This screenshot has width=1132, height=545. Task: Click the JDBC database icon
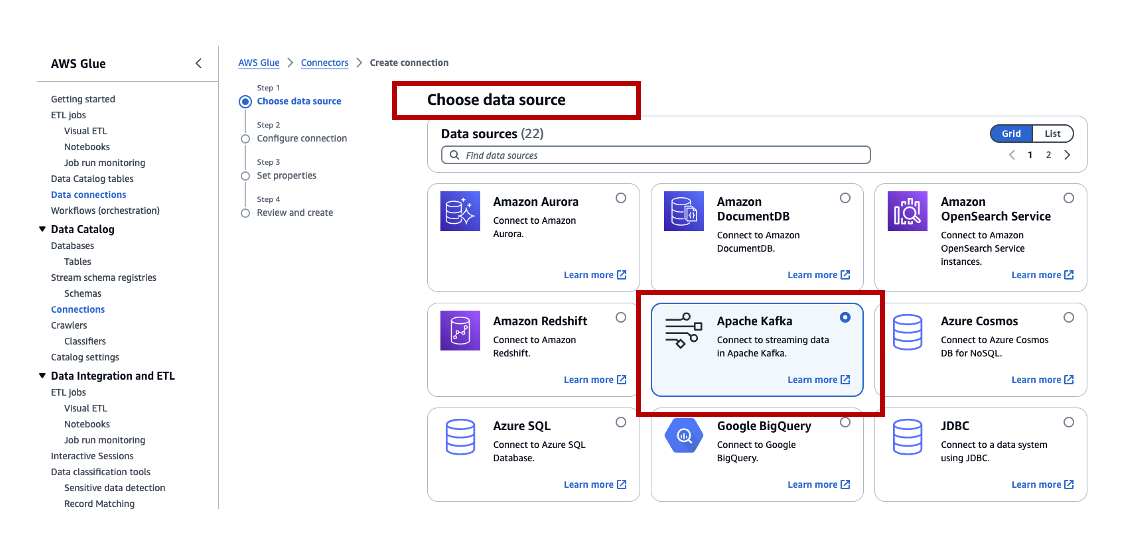[x=907, y=436]
